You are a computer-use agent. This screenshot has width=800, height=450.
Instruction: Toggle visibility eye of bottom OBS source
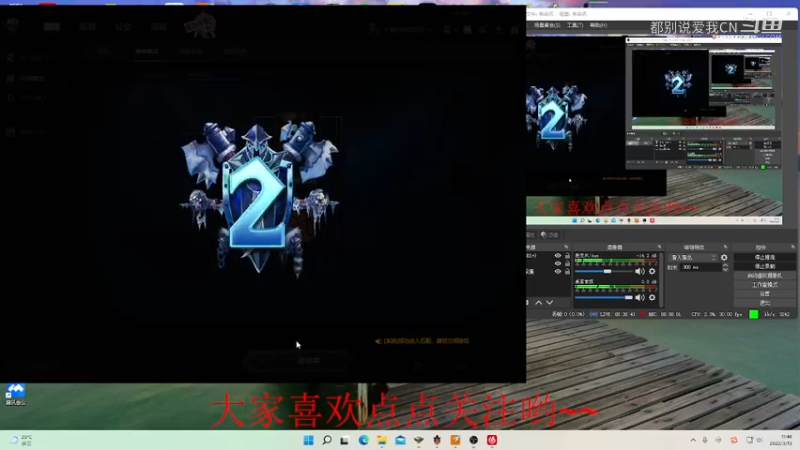click(558, 271)
